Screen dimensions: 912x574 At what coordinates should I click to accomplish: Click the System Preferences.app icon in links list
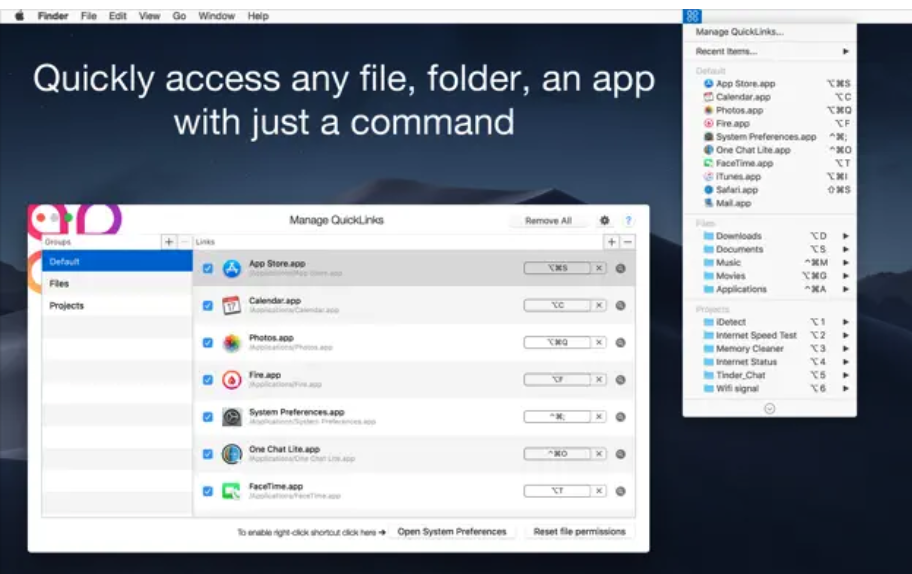(x=231, y=417)
